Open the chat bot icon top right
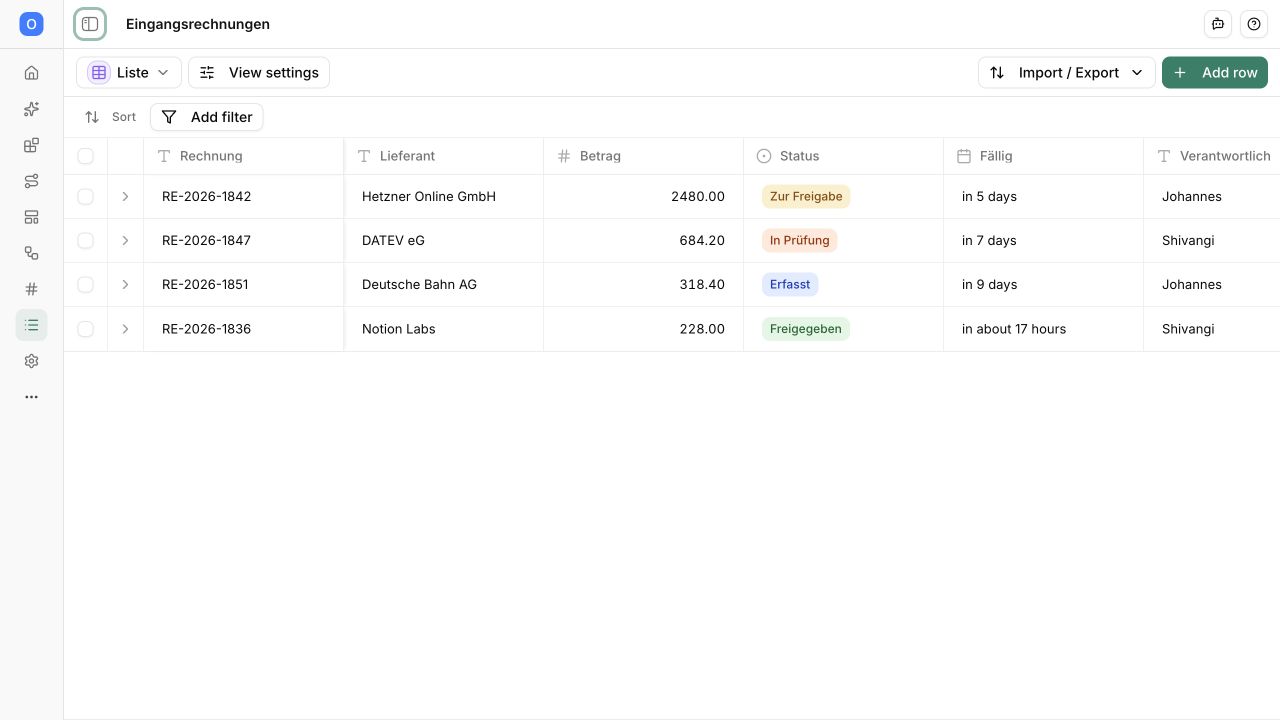Viewport: 1280px width, 720px height. click(x=1218, y=24)
